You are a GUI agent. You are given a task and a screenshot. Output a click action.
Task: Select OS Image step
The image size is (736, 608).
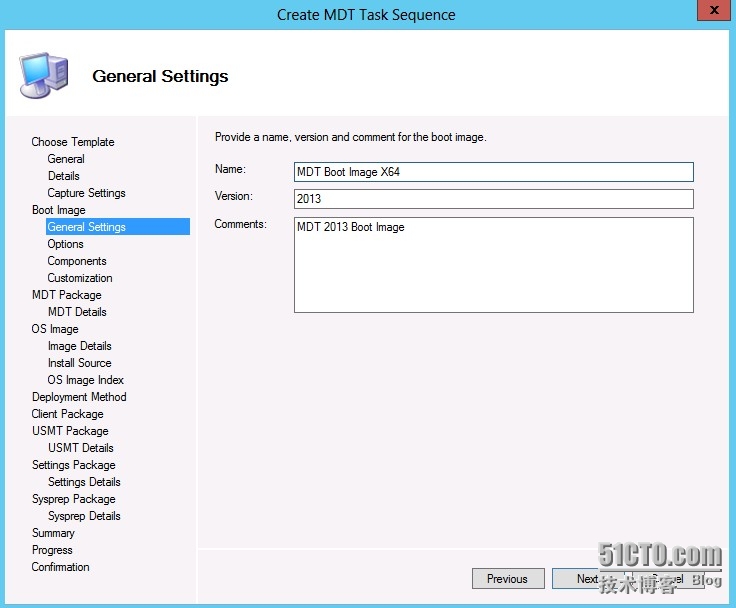click(55, 329)
